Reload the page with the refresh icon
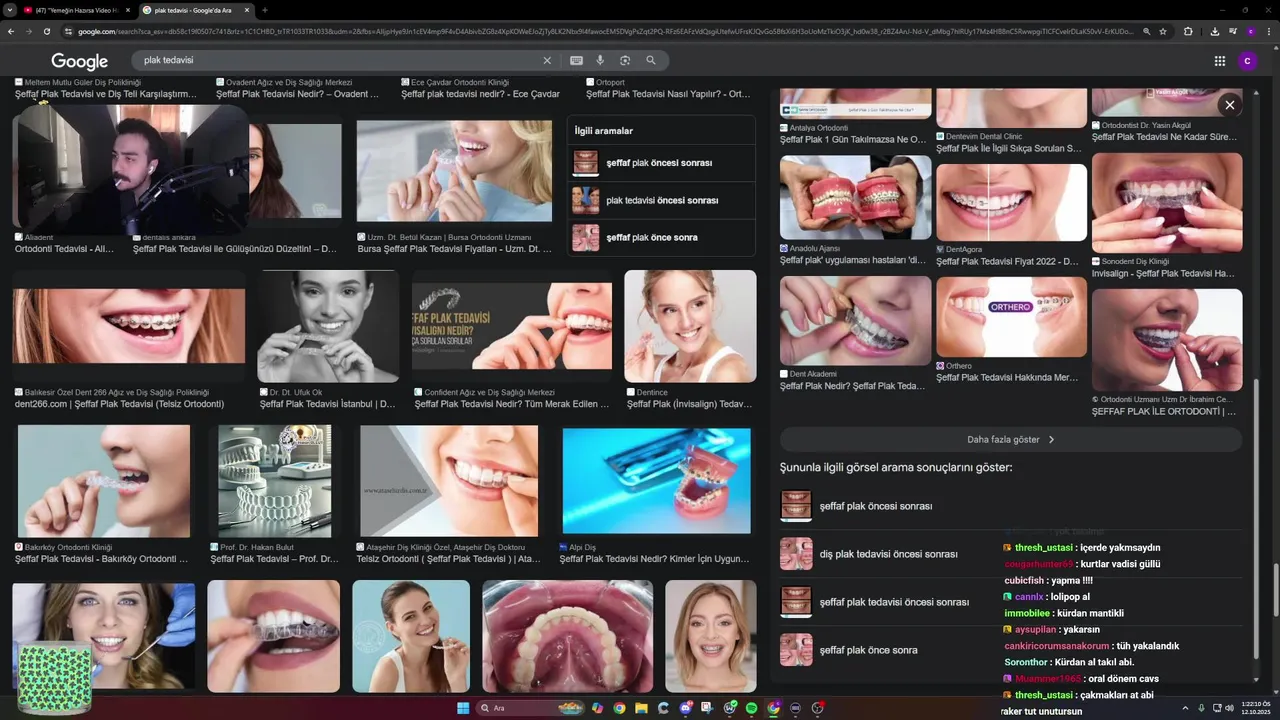This screenshot has height=720, width=1280. pyautogui.click(x=47, y=31)
